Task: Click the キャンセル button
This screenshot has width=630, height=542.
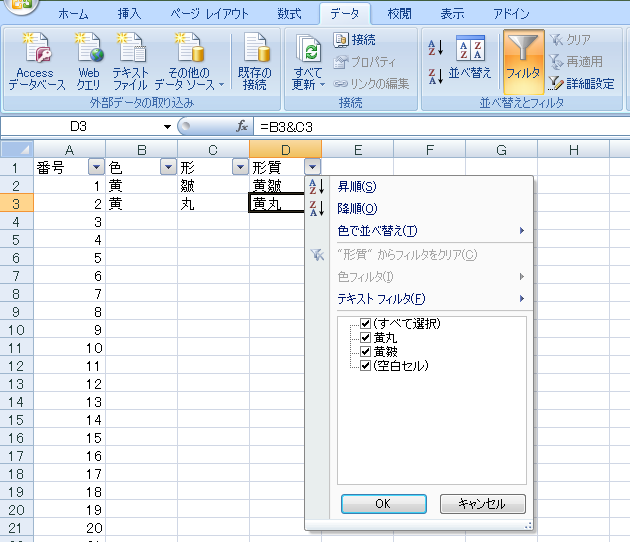Action: point(482,504)
